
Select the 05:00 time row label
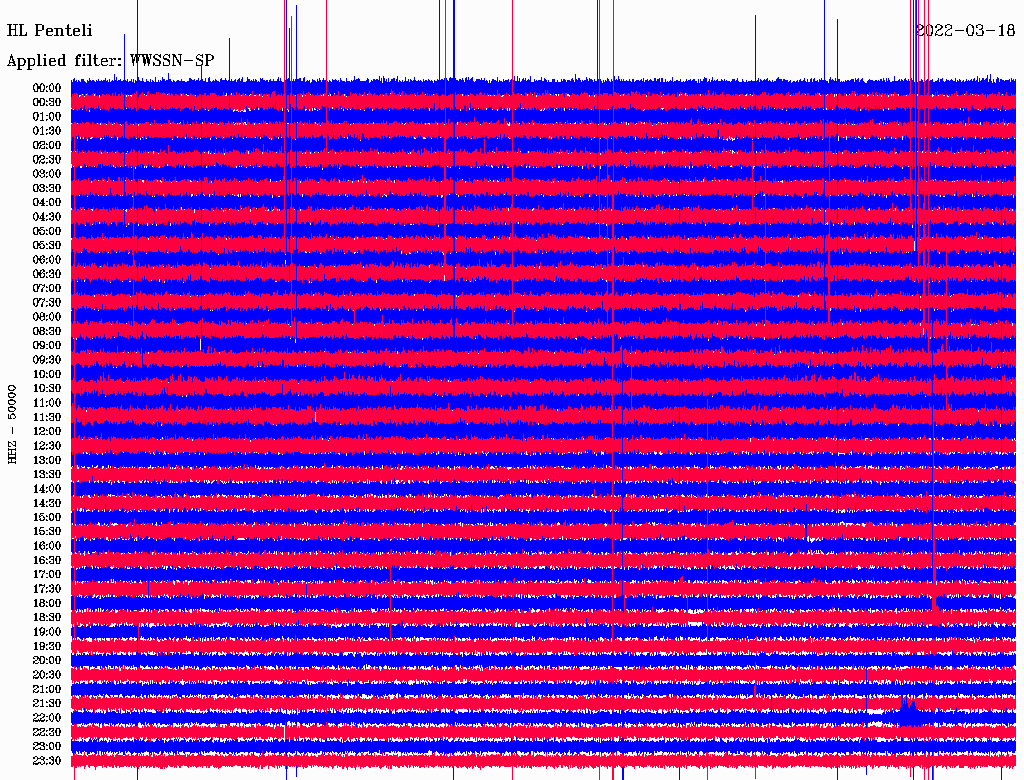pos(47,231)
